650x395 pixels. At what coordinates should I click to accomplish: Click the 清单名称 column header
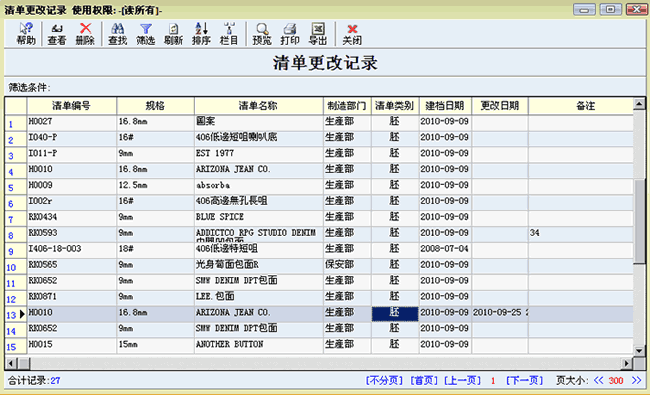[x=259, y=106]
